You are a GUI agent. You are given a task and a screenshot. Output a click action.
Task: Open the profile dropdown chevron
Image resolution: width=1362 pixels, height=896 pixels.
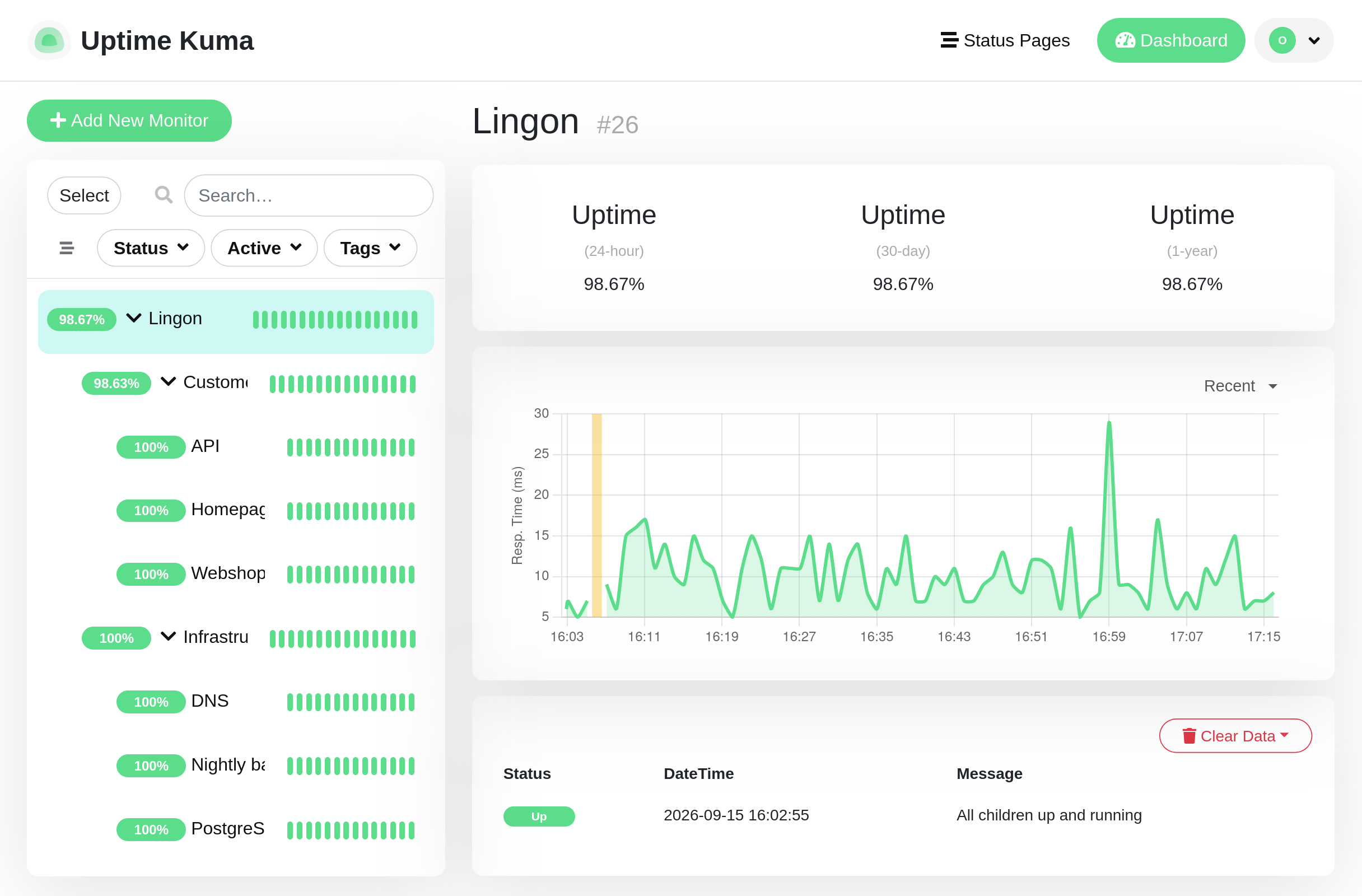(x=1314, y=41)
